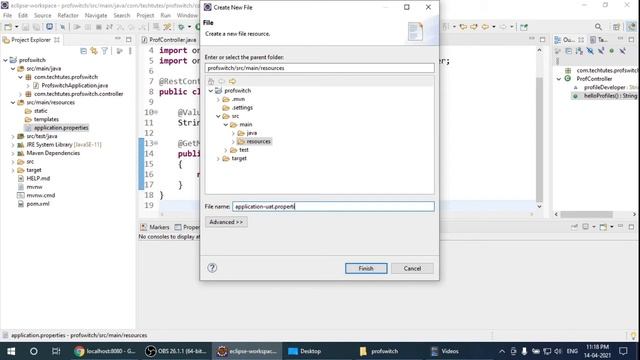Select the .settings folder in the dialog tree
Image resolution: width=640 pixels, height=360 pixels.
point(242,108)
